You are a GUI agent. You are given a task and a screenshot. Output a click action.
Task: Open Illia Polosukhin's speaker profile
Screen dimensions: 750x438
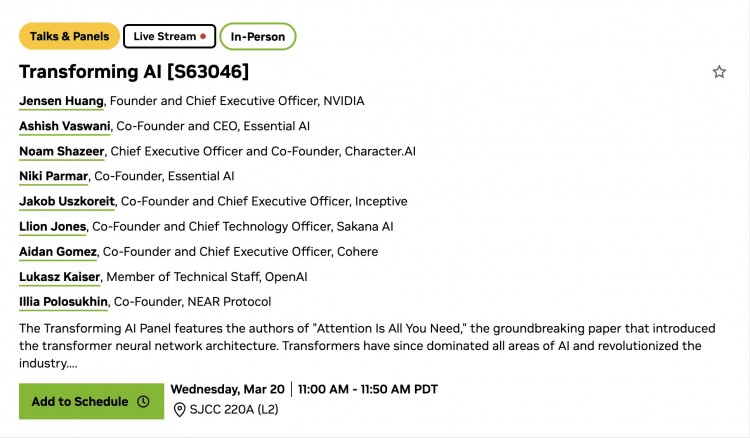point(63,301)
